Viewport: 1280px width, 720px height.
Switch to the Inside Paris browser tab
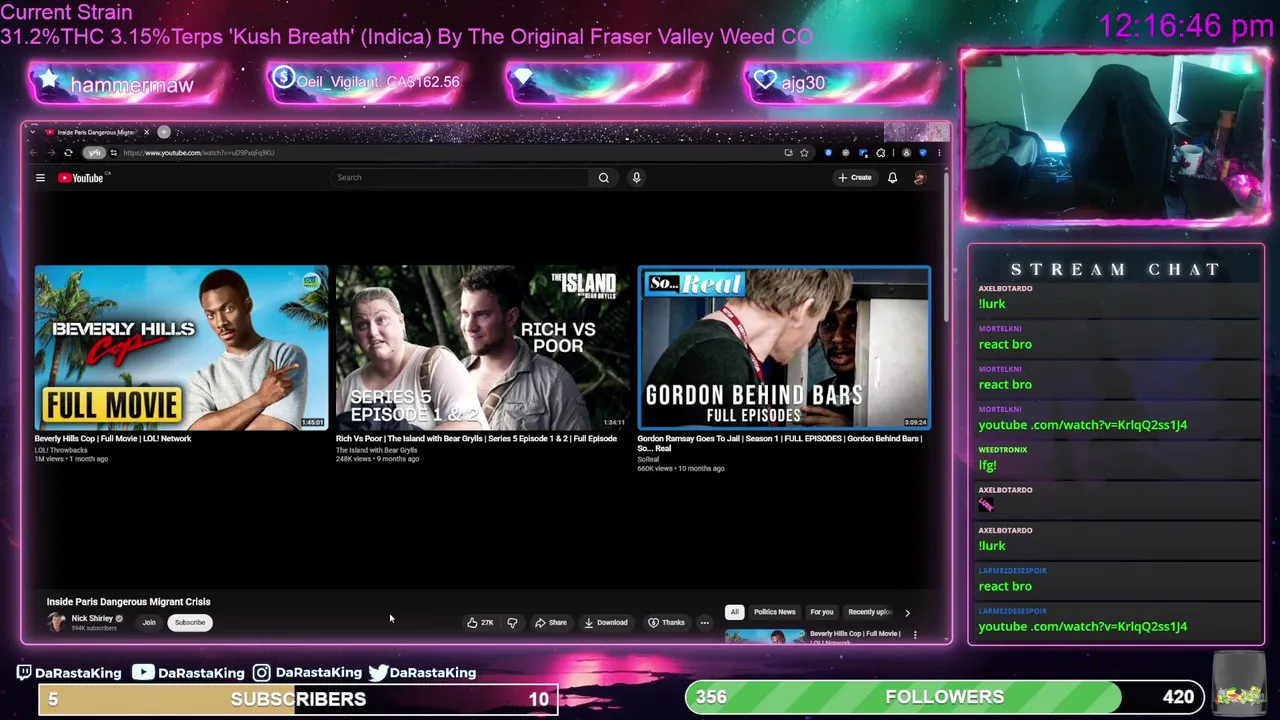(96, 132)
